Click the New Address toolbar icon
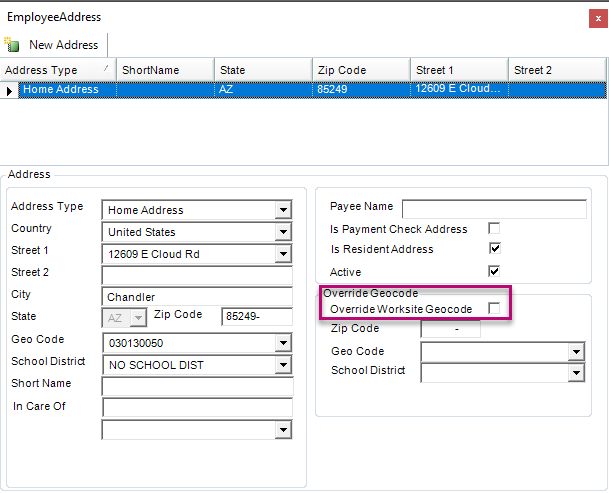 [x=12, y=45]
